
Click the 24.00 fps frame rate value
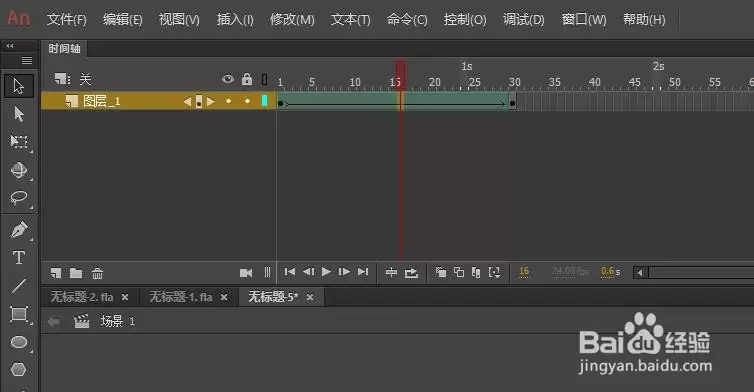(570, 272)
